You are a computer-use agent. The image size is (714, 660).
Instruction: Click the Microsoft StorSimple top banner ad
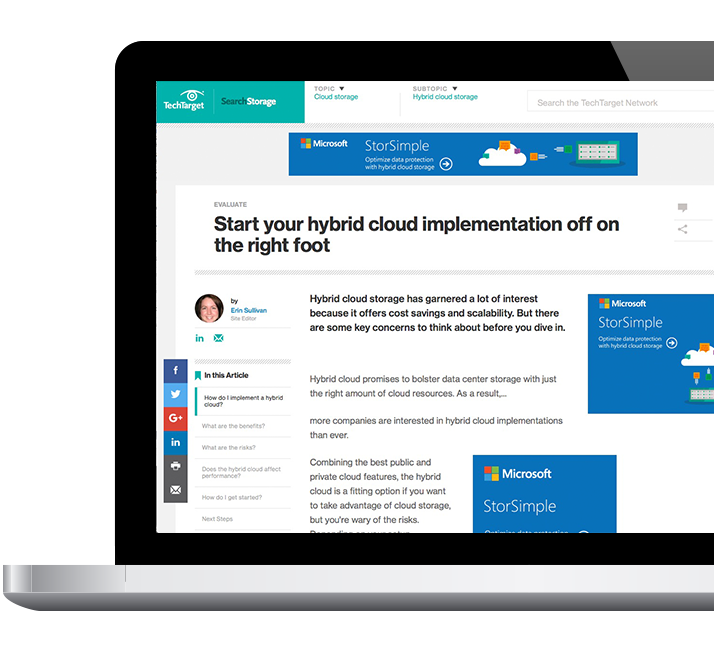tap(462, 154)
